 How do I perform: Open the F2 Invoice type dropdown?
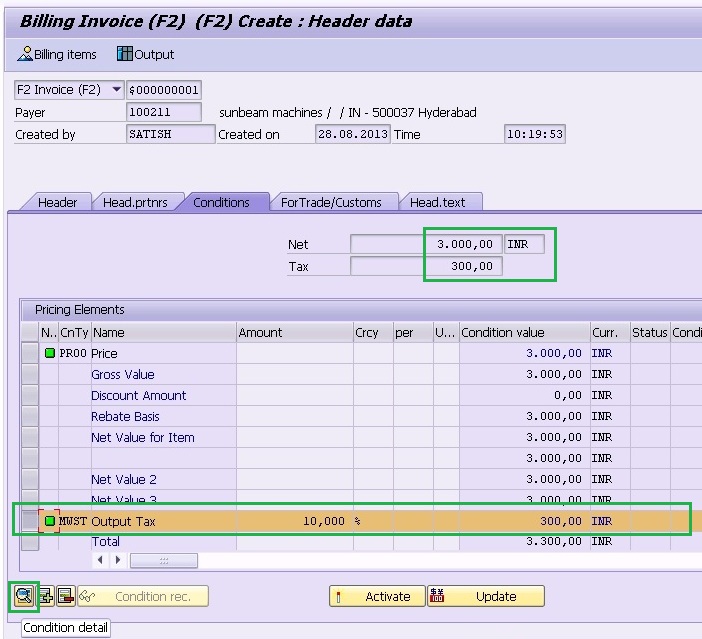pos(116,90)
